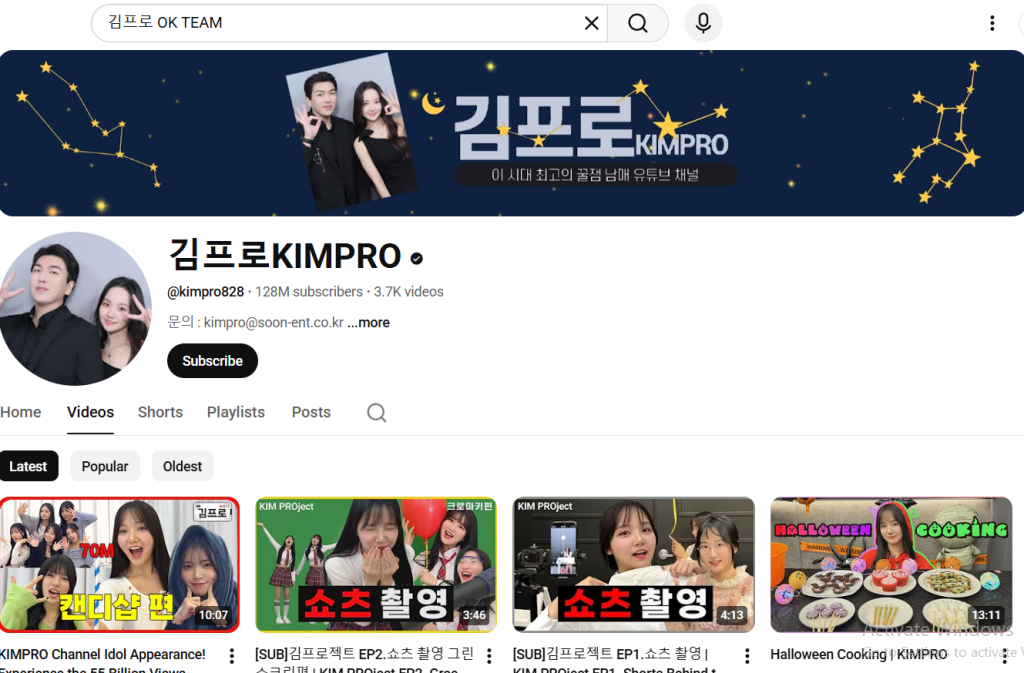Click the 128M subscribers count text
This screenshot has width=1024, height=673.
coord(309,292)
